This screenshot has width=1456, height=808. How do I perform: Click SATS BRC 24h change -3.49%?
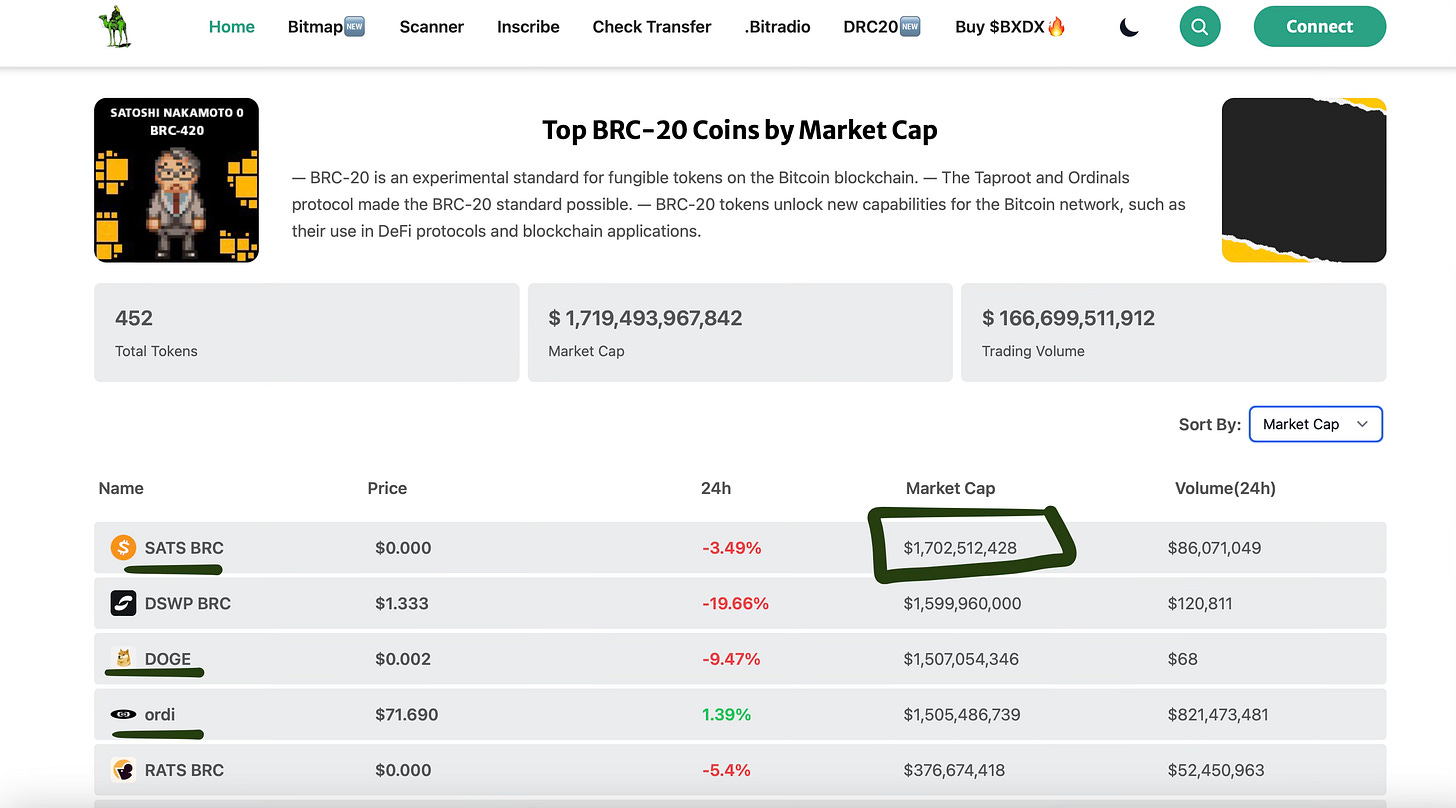[x=731, y=548]
